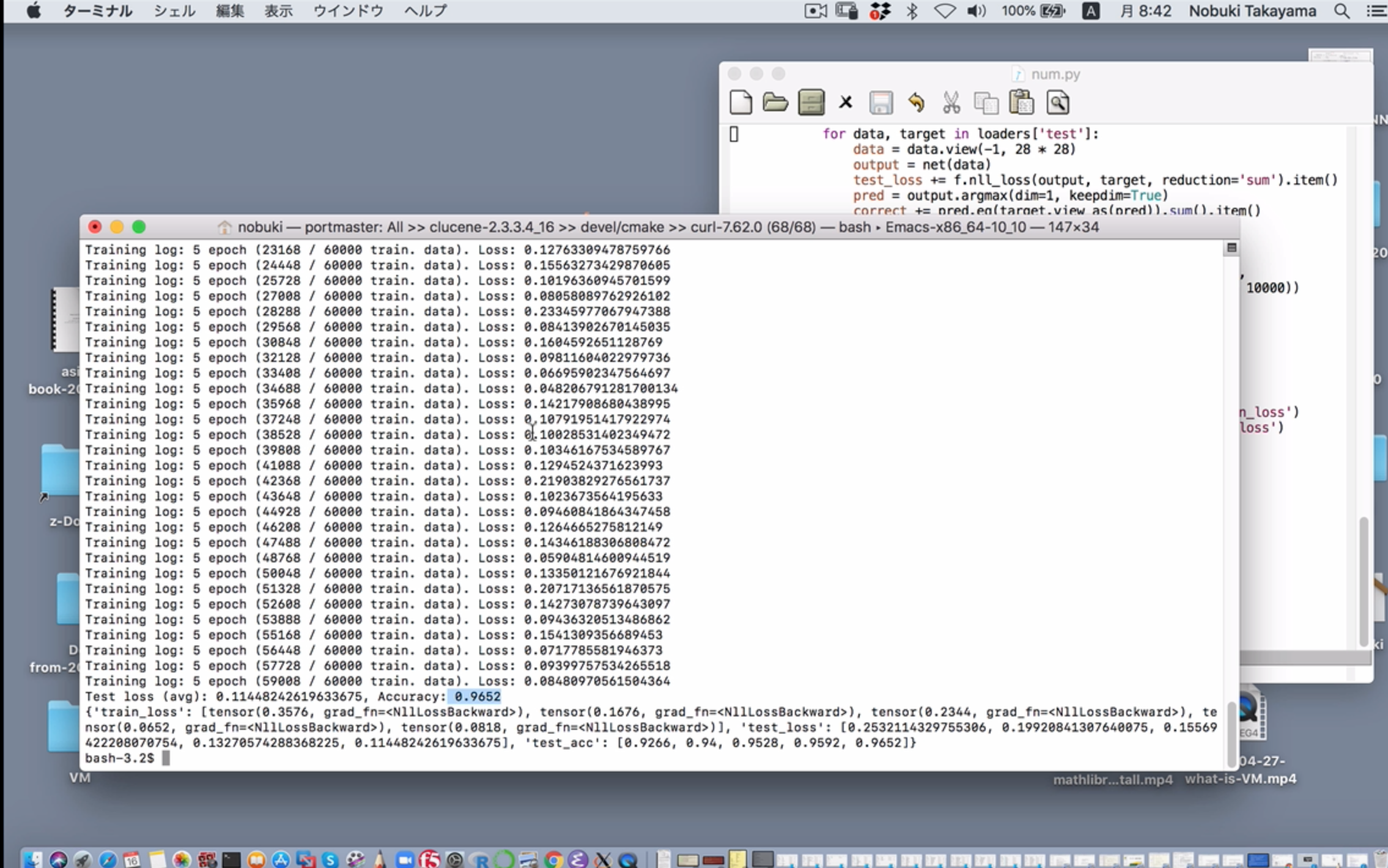Viewport: 1388px width, 868px height.
Task: Click the num.py title of Emacs window
Action: point(1055,74)
